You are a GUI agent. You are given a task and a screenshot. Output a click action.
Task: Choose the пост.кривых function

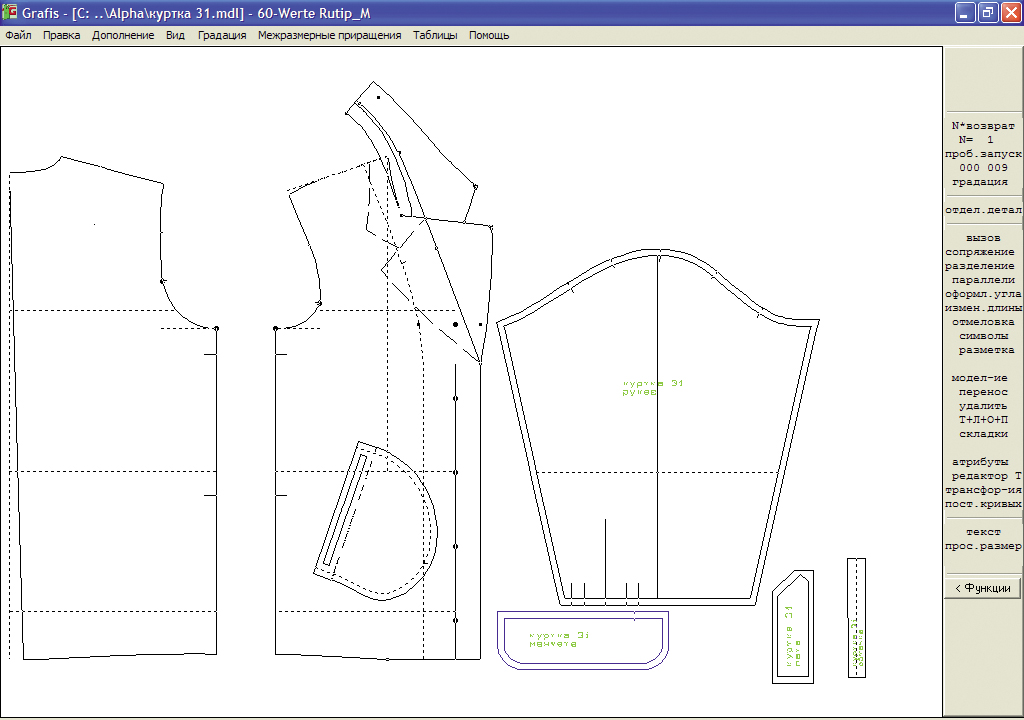[x=983, y=504]
